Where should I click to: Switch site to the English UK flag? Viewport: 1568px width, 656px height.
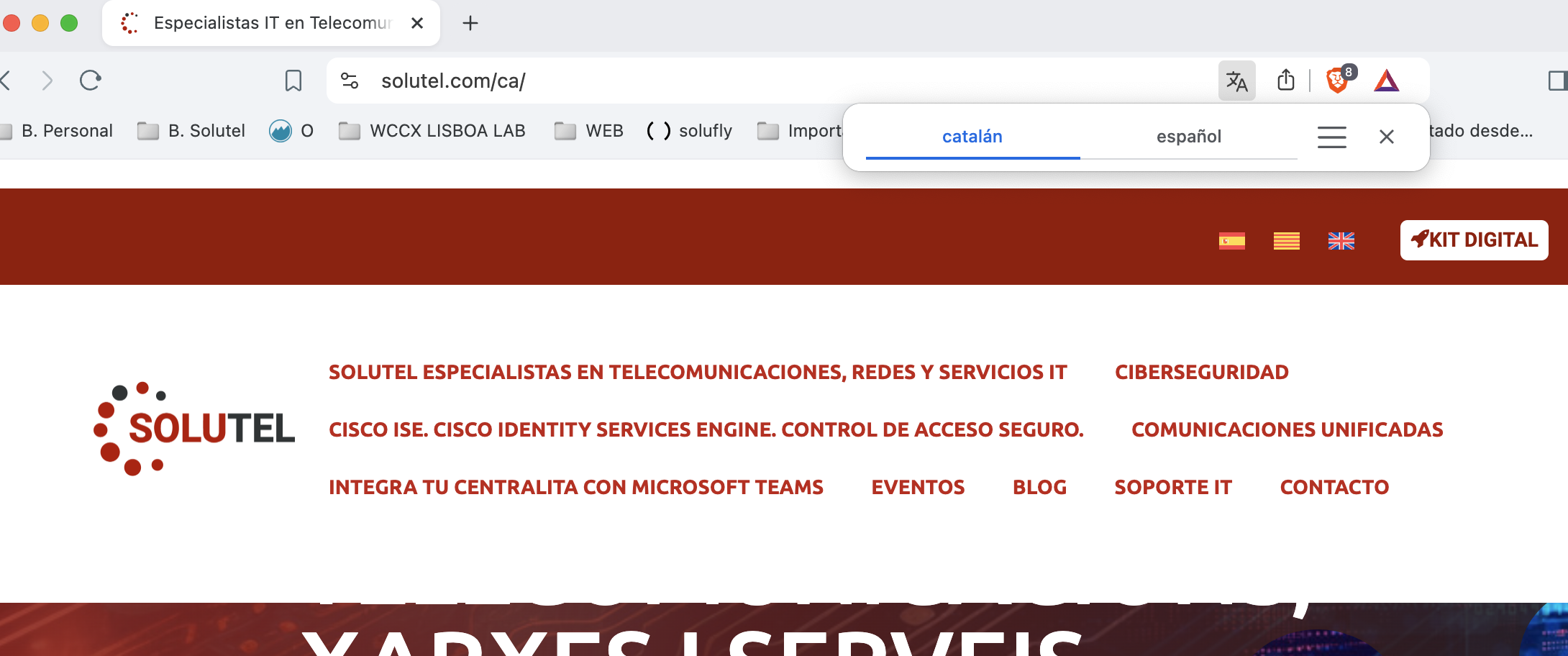coord(1341,241)
